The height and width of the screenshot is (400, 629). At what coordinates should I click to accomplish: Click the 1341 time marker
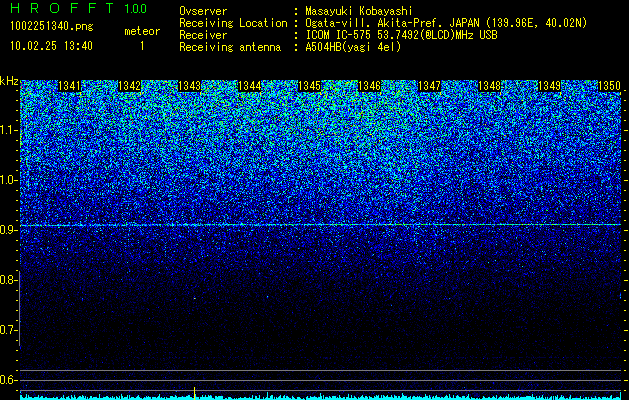(69, 86)
